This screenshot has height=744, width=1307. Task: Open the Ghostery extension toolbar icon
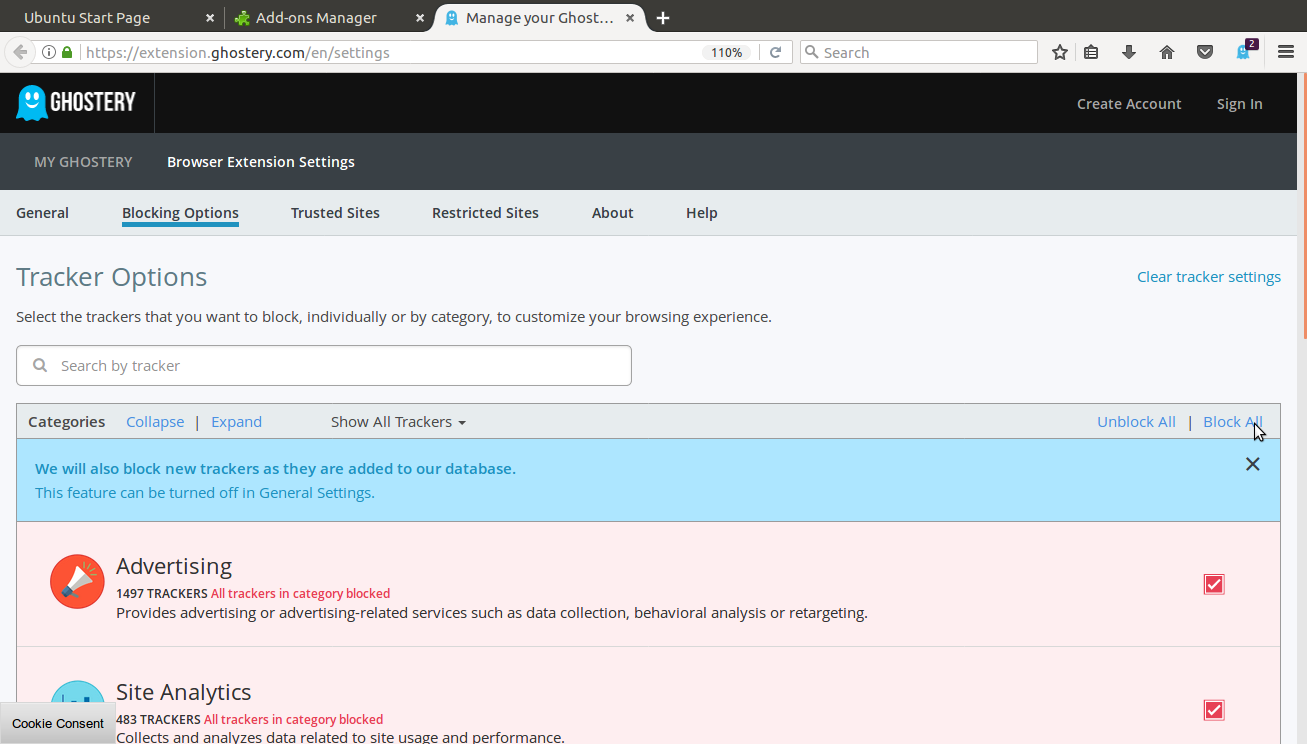click(1244, 52)
